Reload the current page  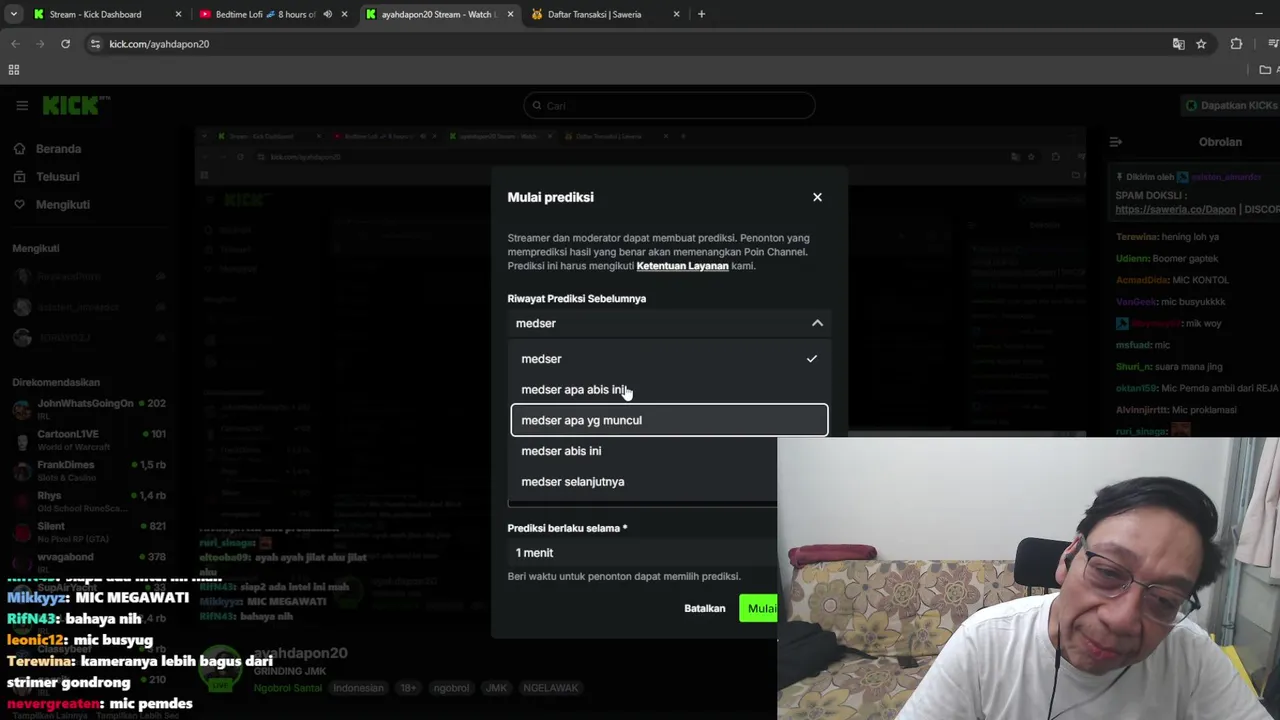click(65, 44)
